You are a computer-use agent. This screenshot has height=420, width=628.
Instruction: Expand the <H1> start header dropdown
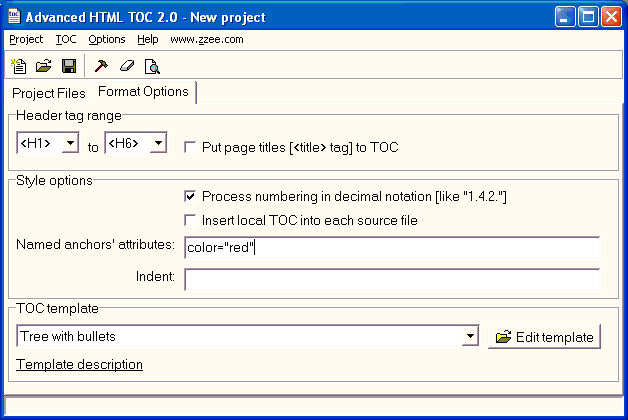[x=70, y=143]
